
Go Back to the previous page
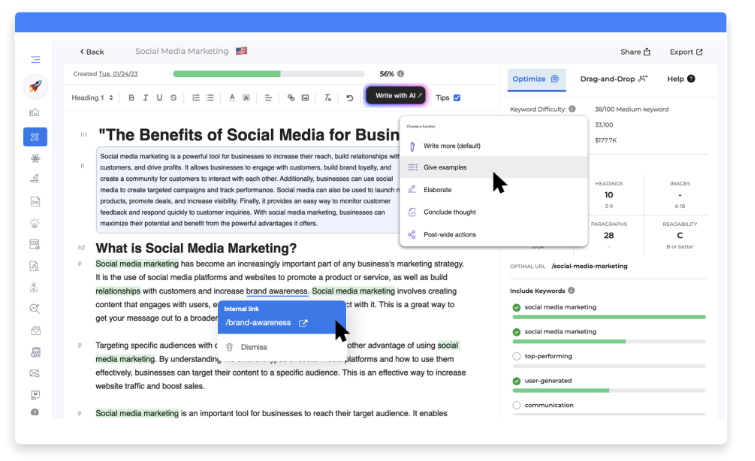(x=92, y=52)
